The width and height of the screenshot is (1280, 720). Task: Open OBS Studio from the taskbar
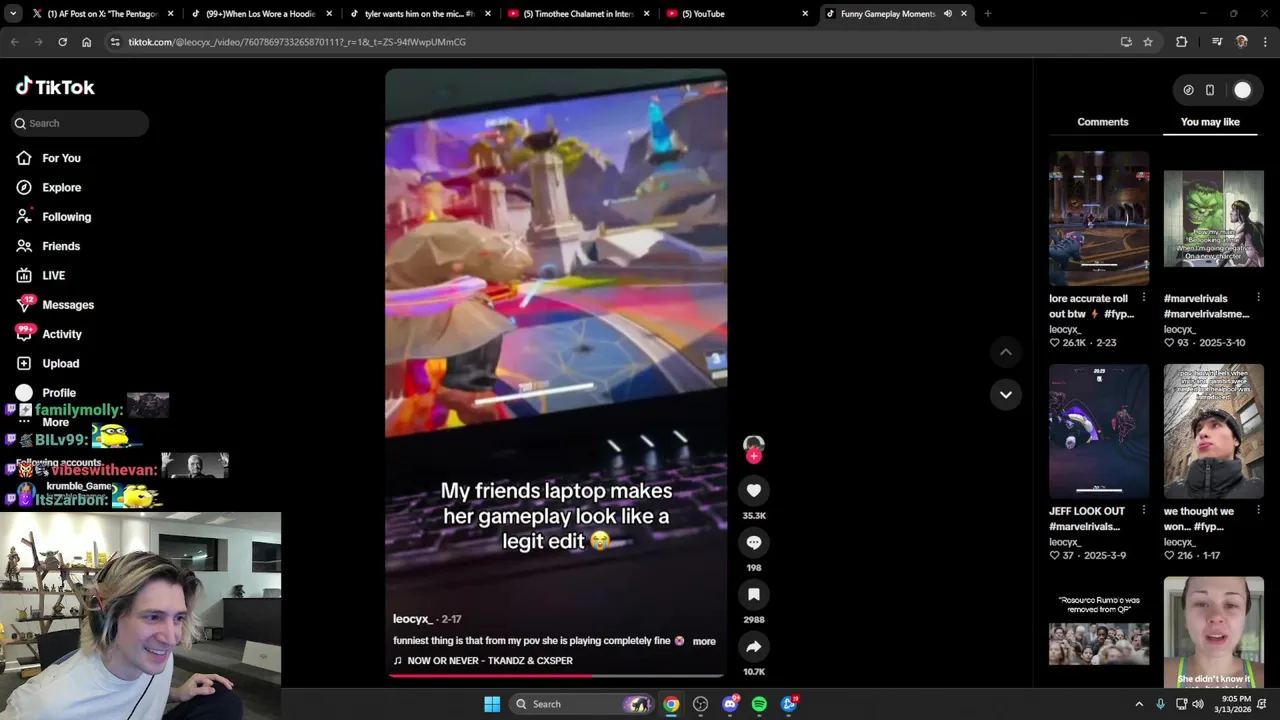(x=700, y=704)
